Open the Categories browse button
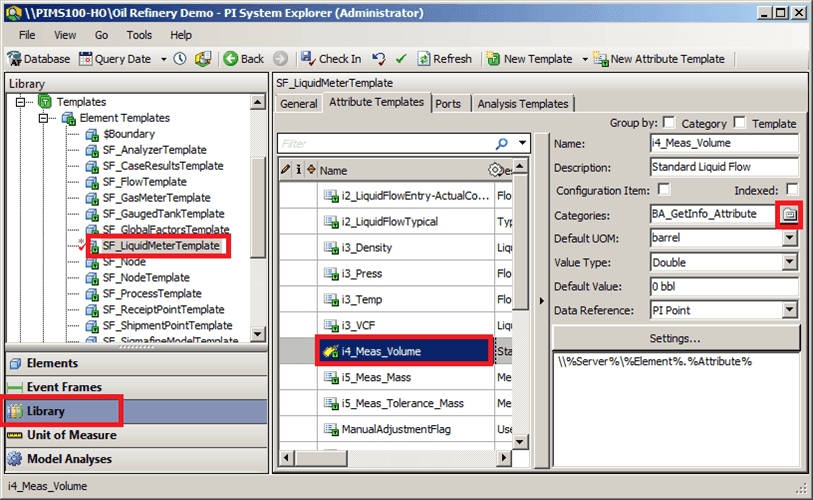Image resolution: width=813 pixels, height=500 pixels. [x=789, y=214]
